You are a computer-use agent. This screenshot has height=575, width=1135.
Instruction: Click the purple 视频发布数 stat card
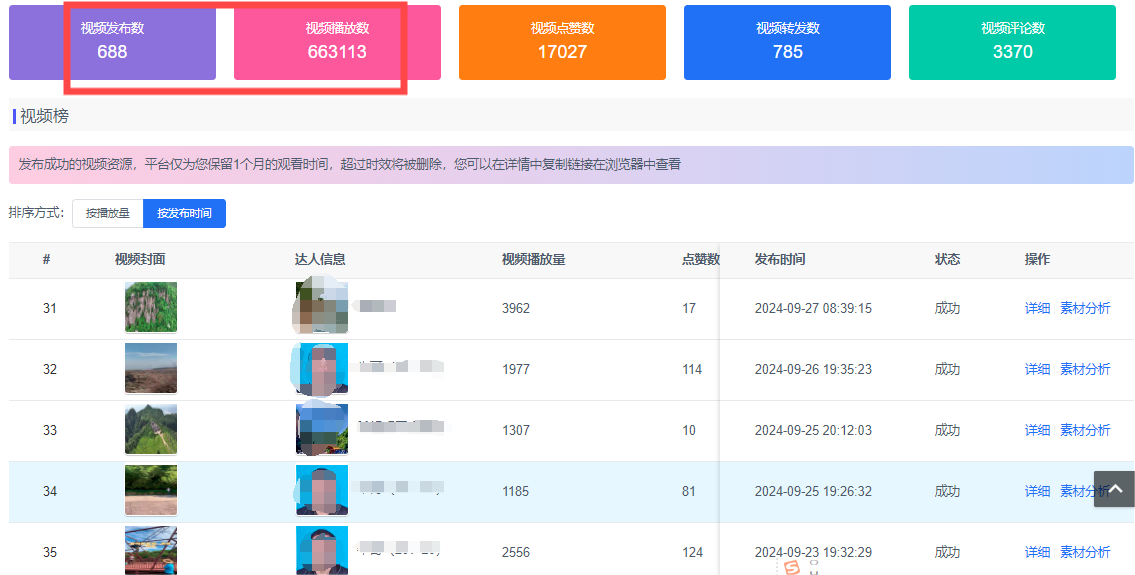(112, 42)
